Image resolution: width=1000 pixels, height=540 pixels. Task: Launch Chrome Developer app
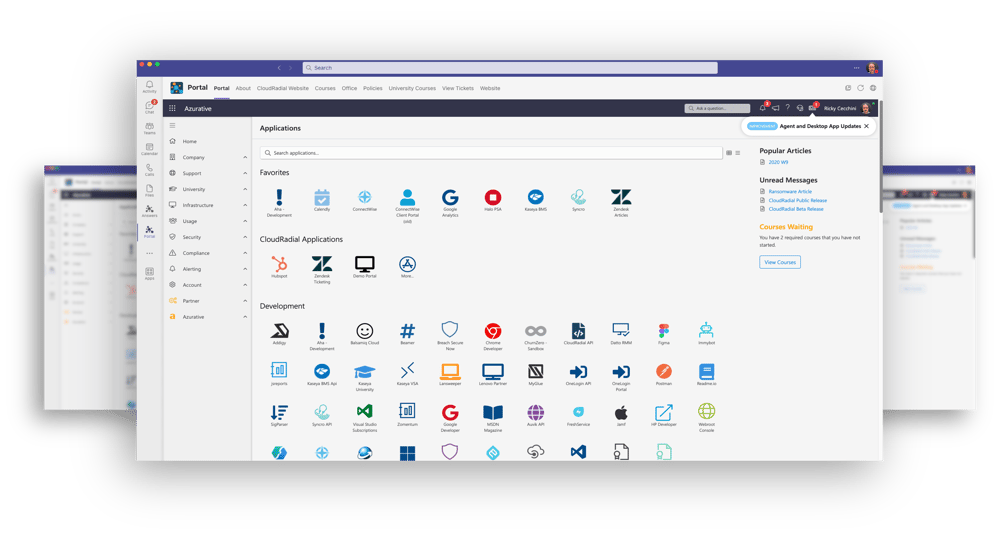coord(493,336)
